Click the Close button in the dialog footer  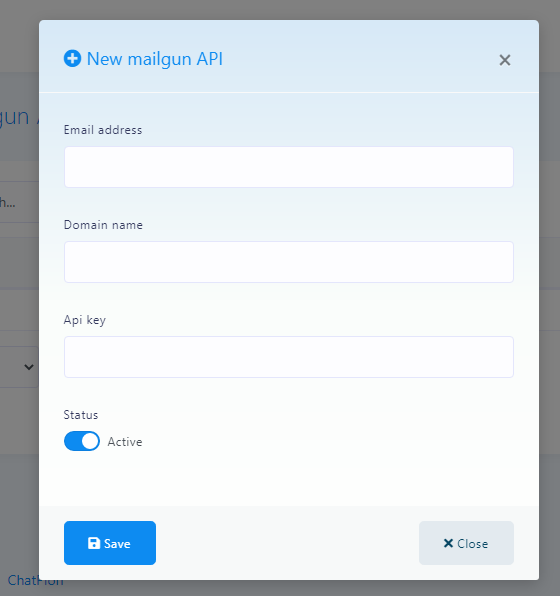click(466, 543)
